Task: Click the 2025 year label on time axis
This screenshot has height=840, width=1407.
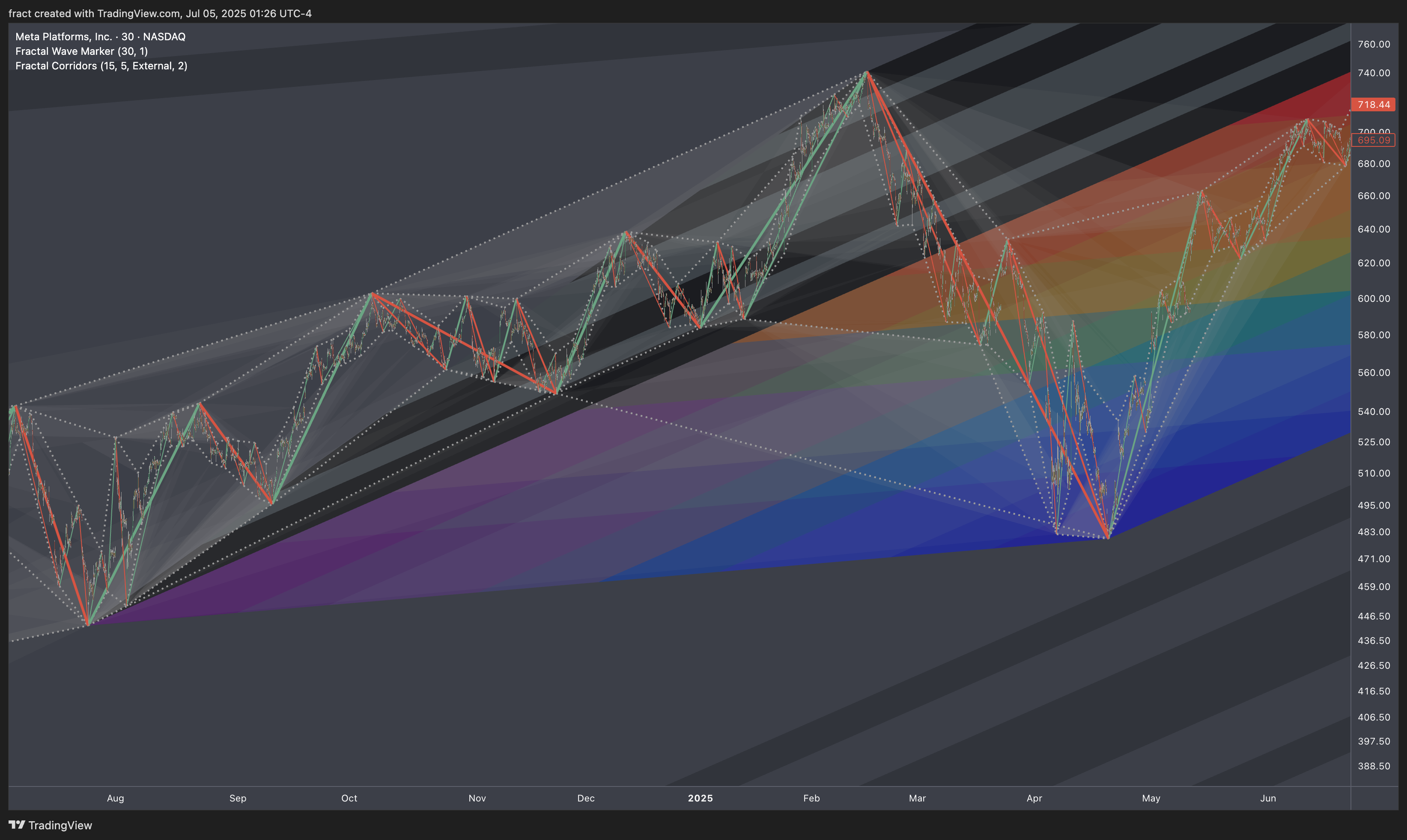Action: point(700,798)
